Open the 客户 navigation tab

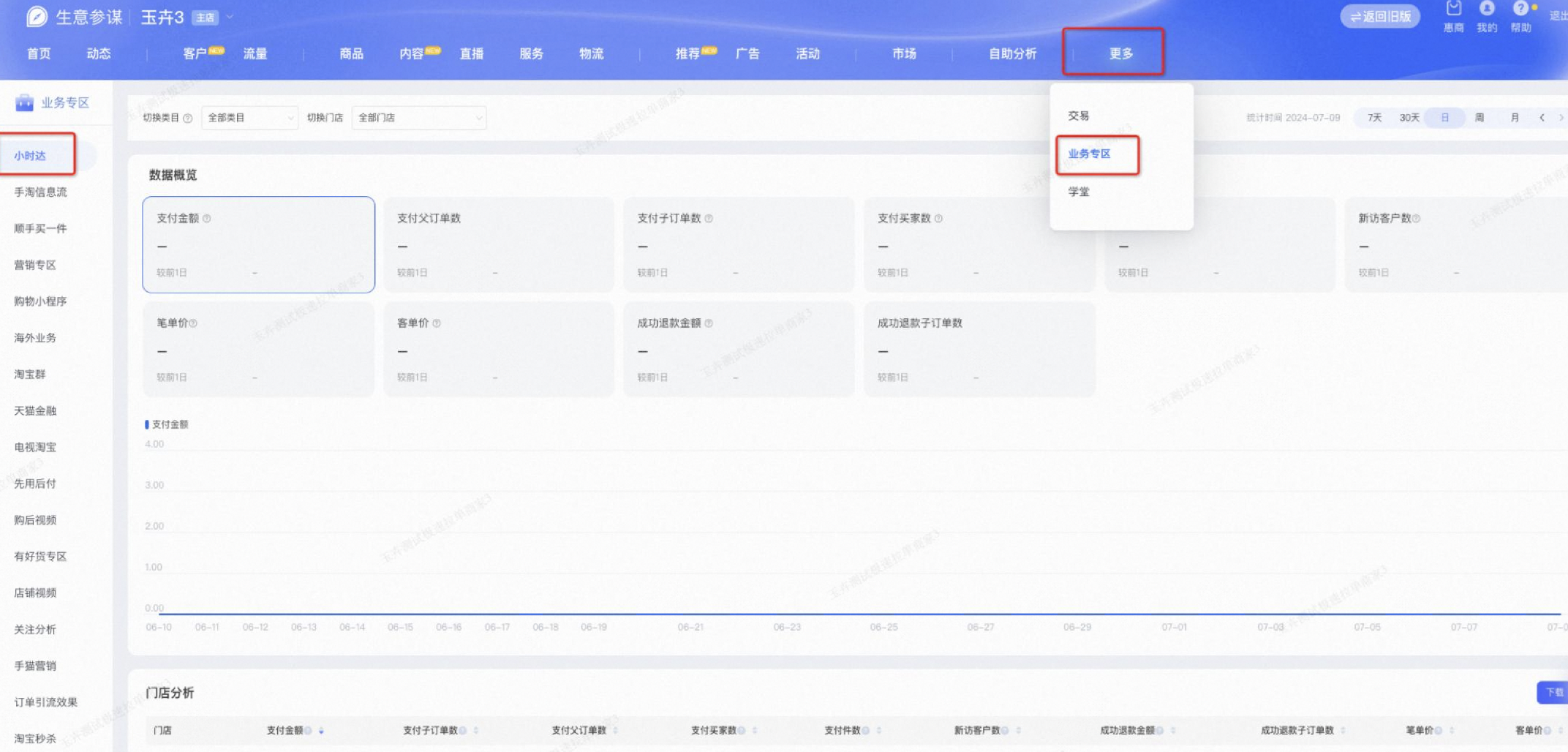[195, 53]
